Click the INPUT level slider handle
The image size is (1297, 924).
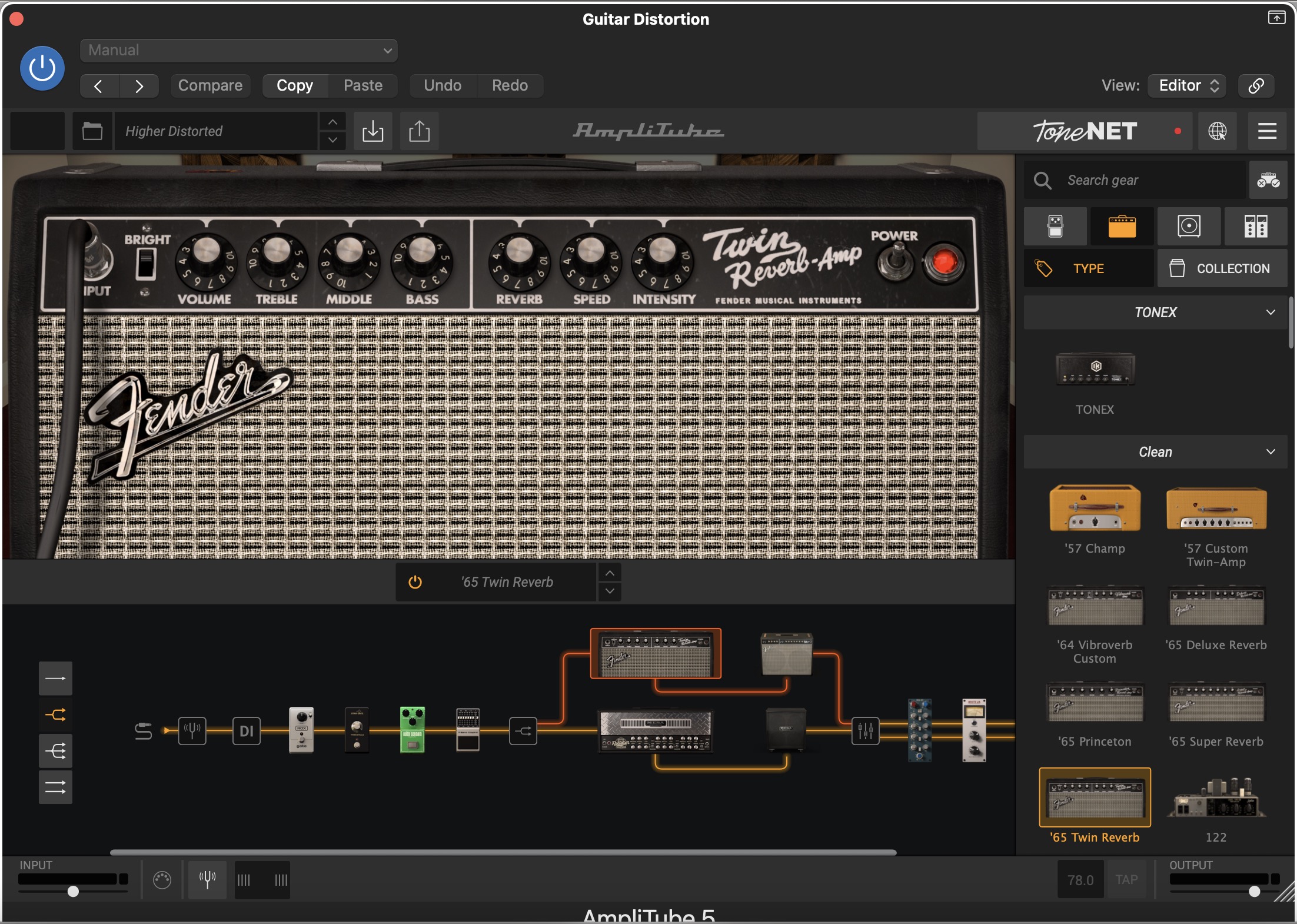(73, 891)
